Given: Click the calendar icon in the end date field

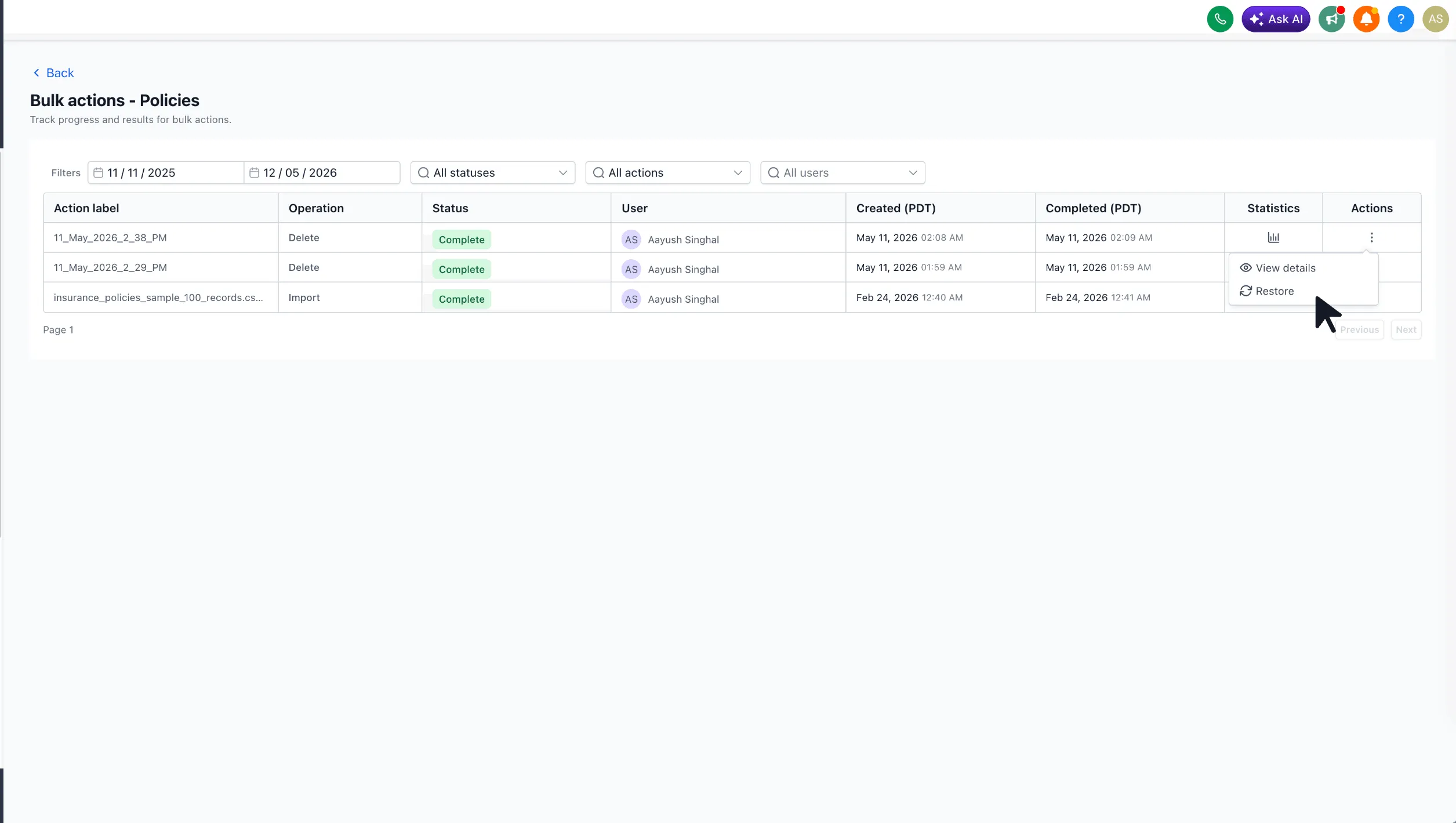Looking at the screenshot, I should (254, 173).
